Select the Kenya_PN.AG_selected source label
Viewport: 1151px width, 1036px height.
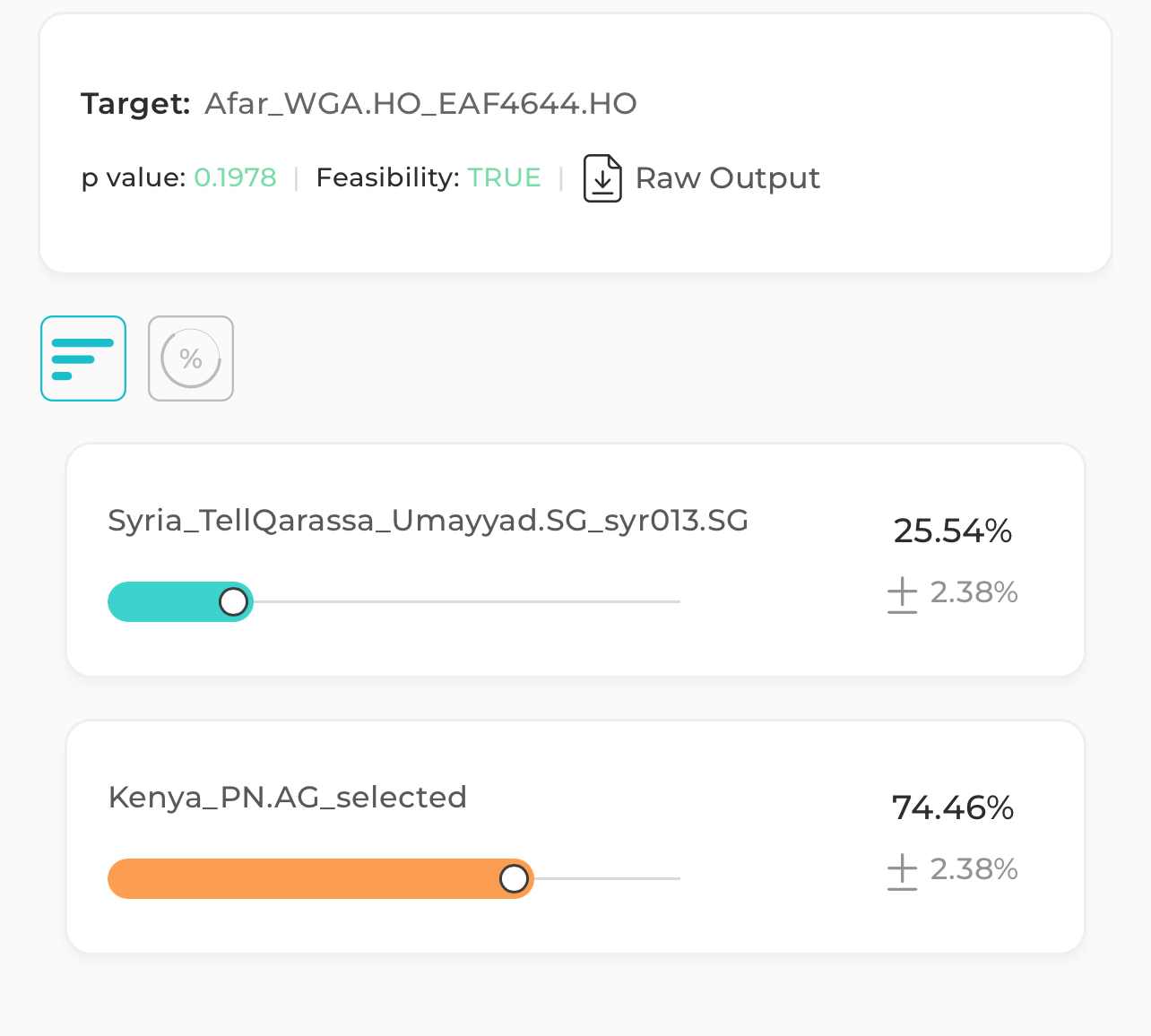pyautogui.click(x=287, y=798)
